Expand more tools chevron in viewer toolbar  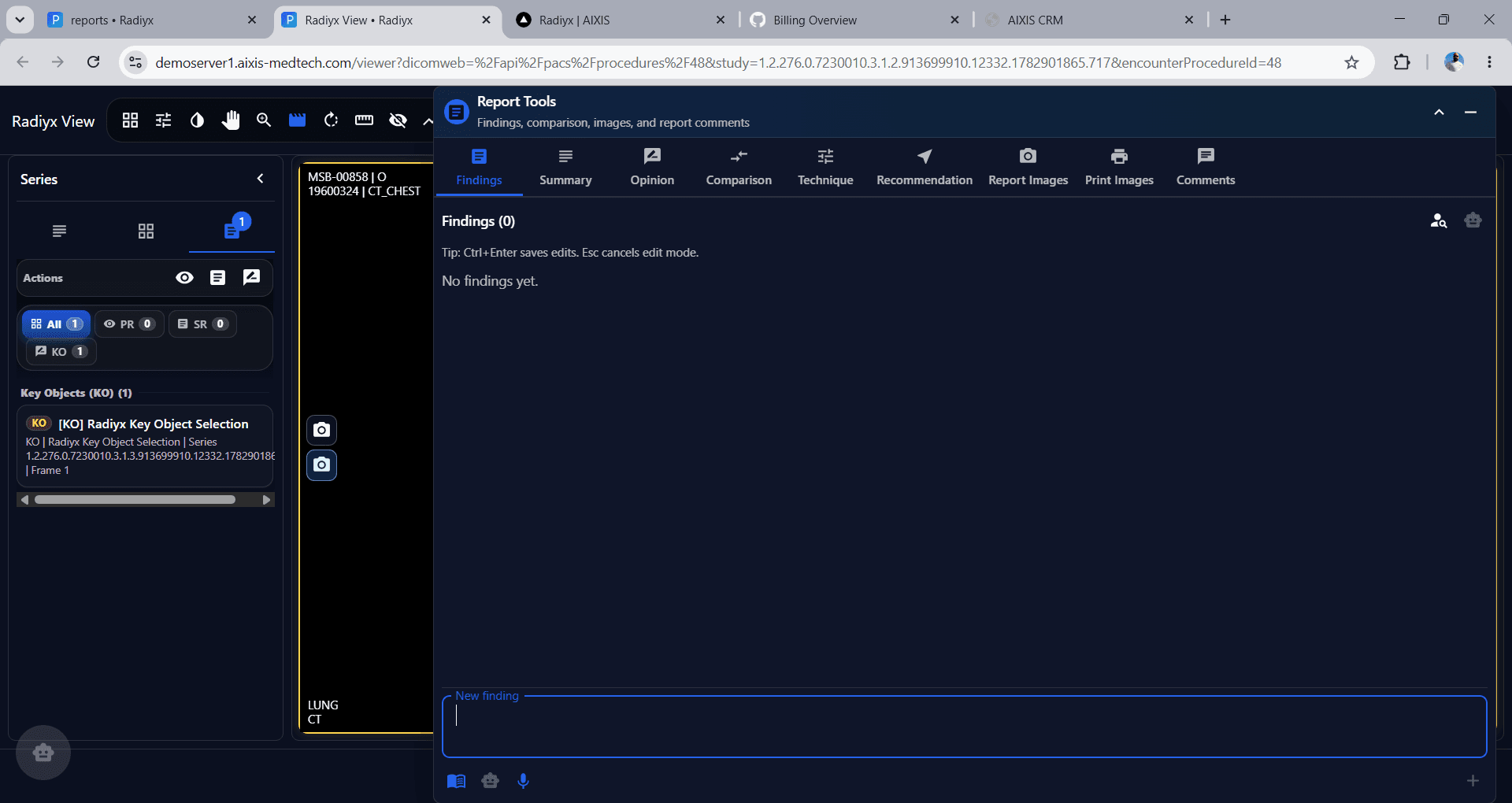(428, 120)
